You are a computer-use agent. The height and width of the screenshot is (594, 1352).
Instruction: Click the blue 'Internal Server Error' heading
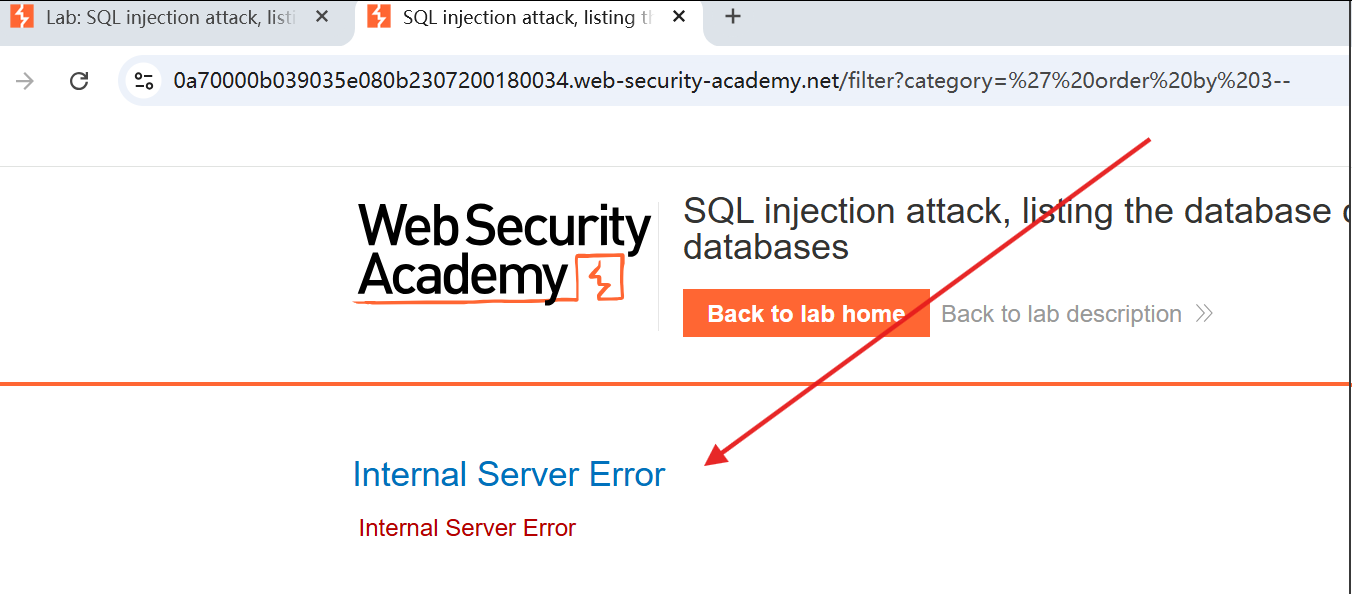click(x=509, y=474)
